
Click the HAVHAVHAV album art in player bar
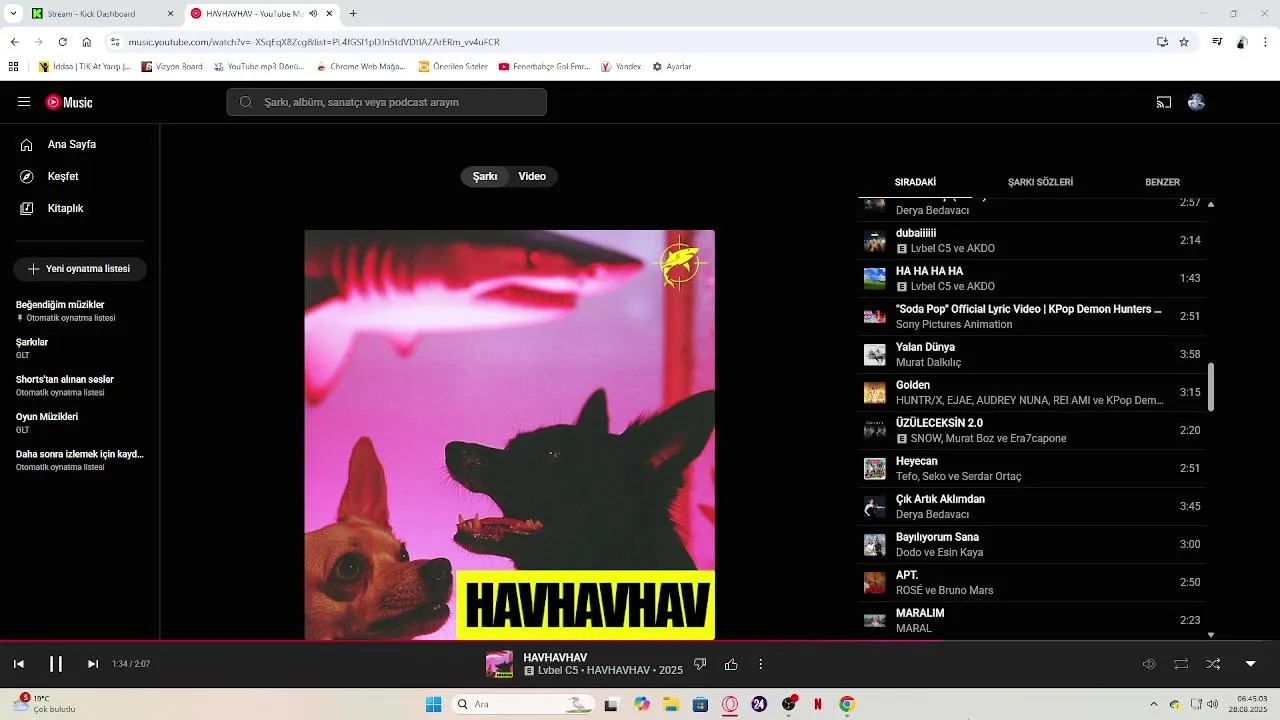pos(499,664)
